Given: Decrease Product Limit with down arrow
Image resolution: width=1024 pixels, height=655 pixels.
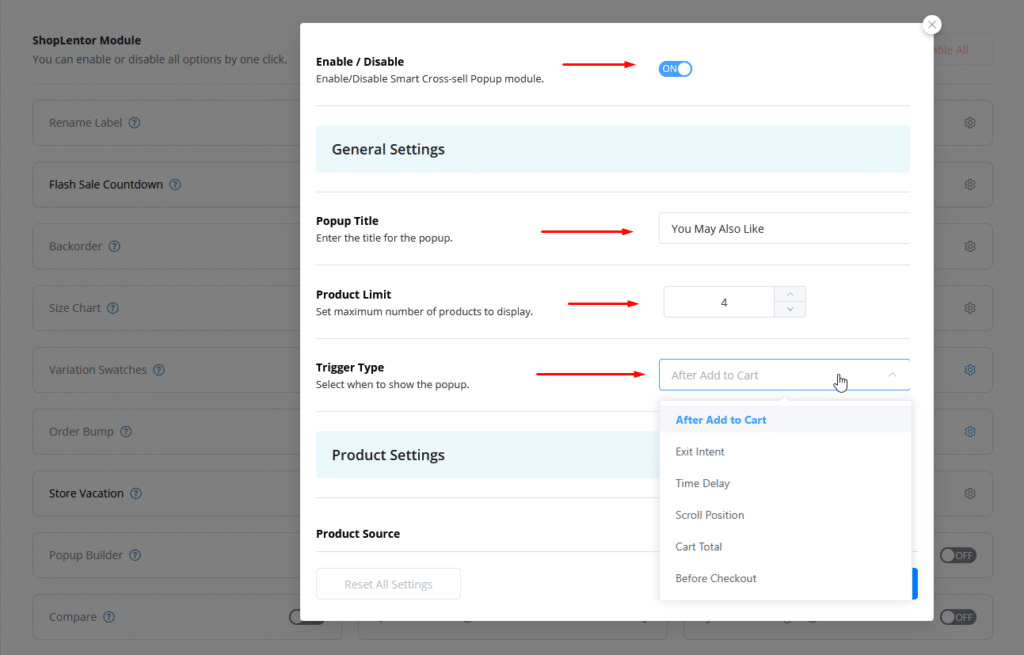Looking at the screenshot, I should [x=789, y=310].
